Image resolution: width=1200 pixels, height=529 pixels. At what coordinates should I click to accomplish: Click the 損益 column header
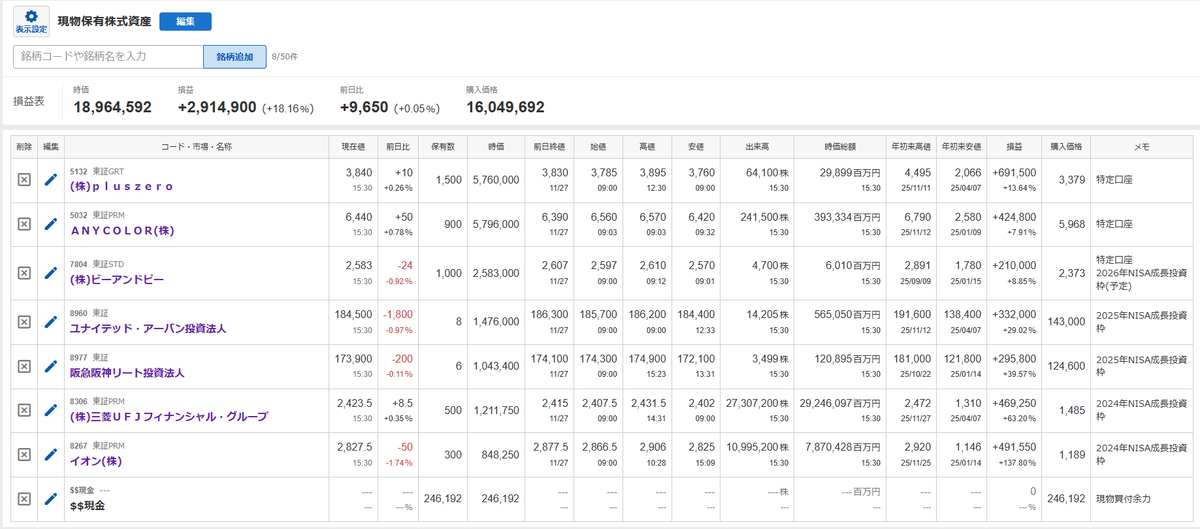(1015, 147)
